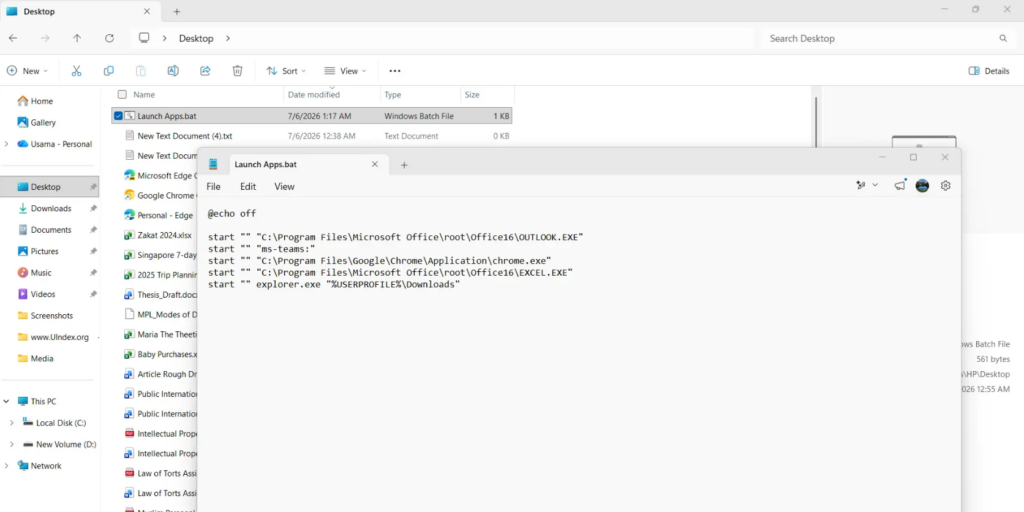Toggle the select all items checkbox
The height and width of the screenshot is (512, 1024).
pos(122,95)
